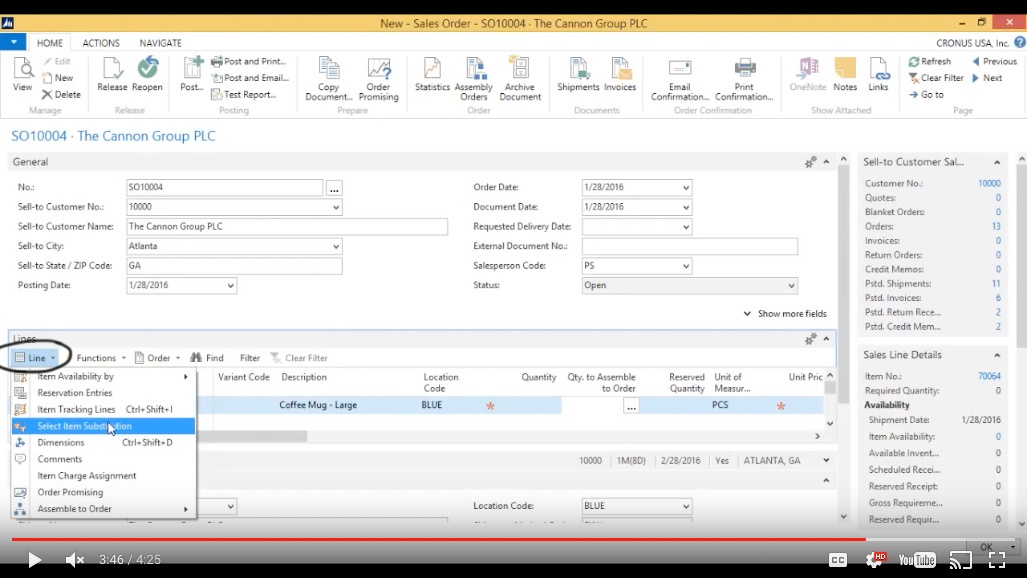Switch to the ACTIONS tab
1027x578 pixels.
(101, 43)
